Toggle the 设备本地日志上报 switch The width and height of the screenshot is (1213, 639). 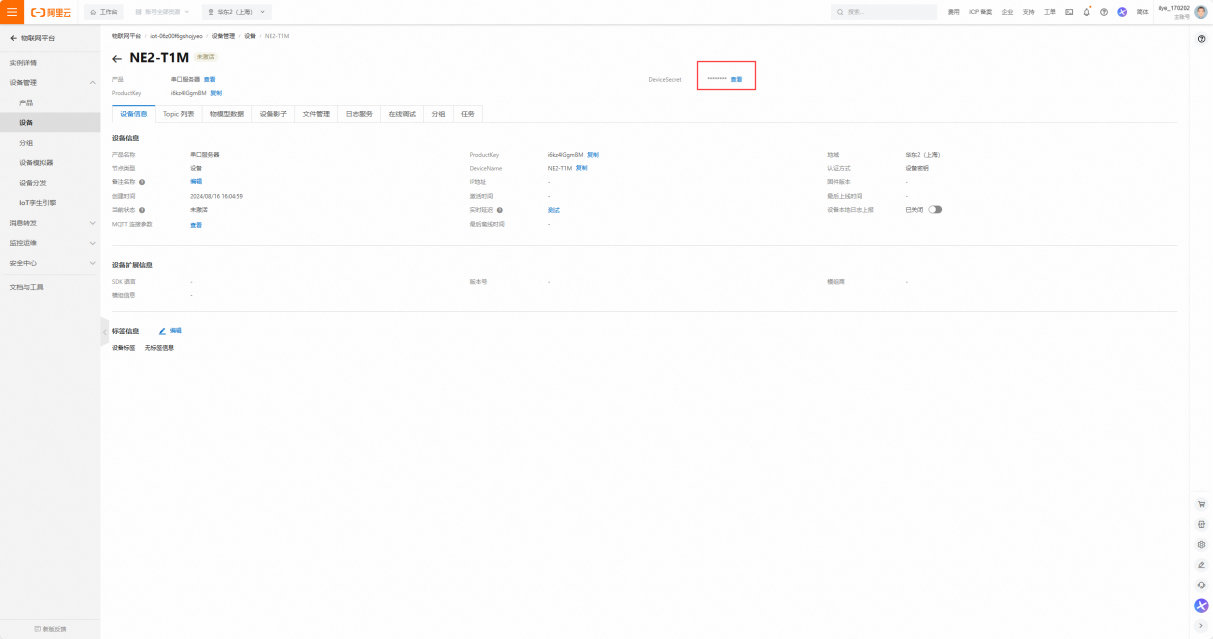(x=935, y=210)
